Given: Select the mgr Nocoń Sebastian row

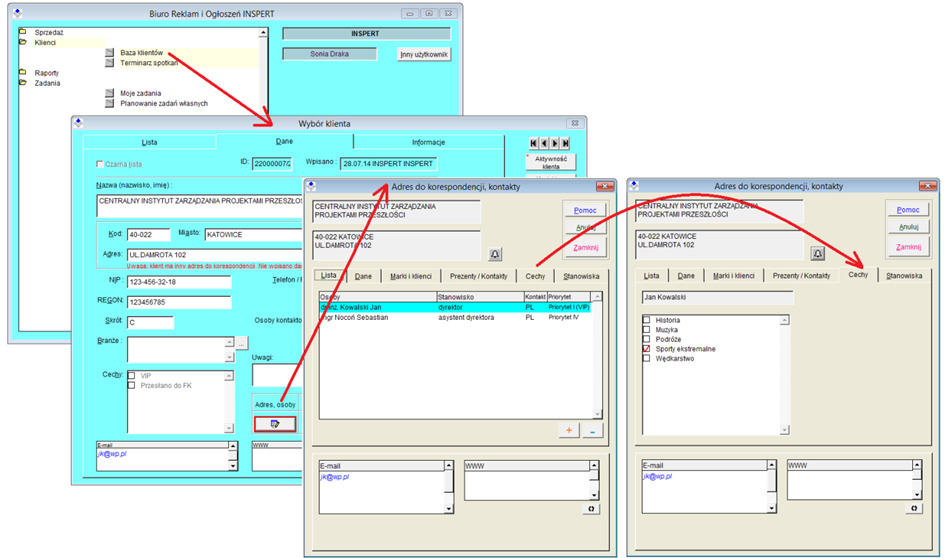Looking at the screenshot, I should coord(455,317).
